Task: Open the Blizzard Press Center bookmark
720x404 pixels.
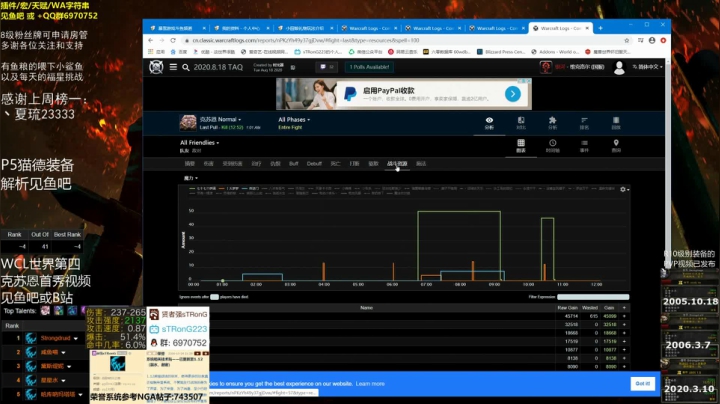Action: tap(501, 52)
